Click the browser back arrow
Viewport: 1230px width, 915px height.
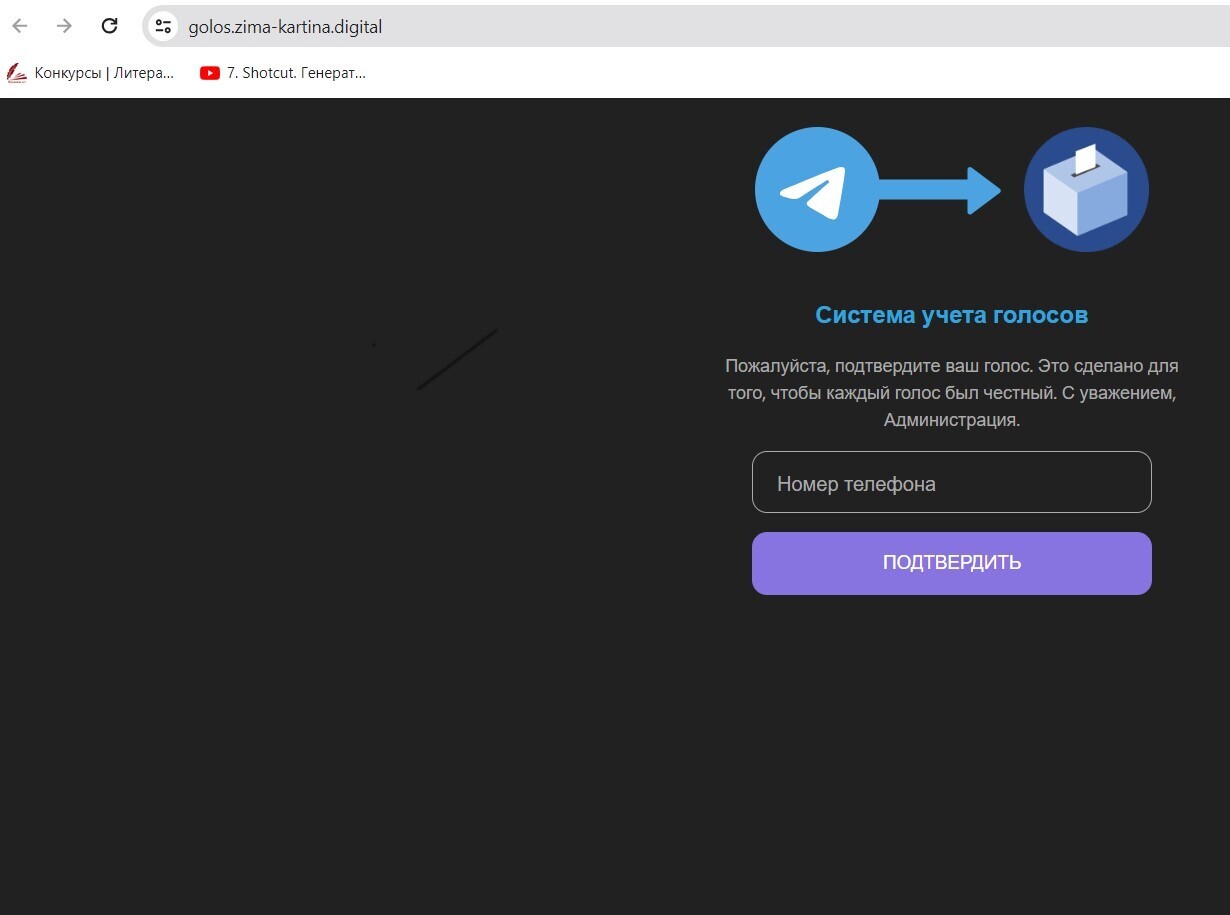coord(19,26)
